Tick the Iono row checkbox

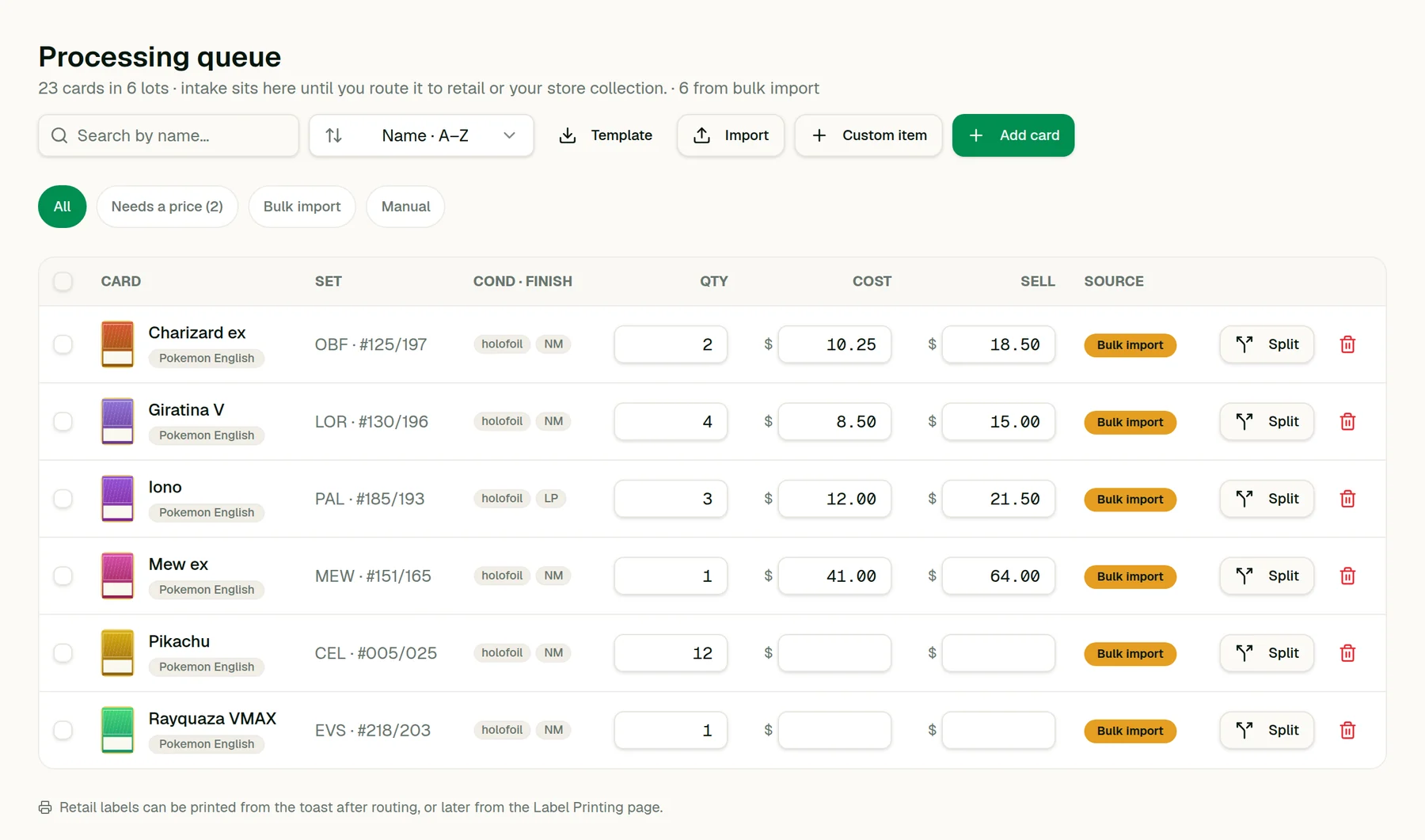pos(63,499)
